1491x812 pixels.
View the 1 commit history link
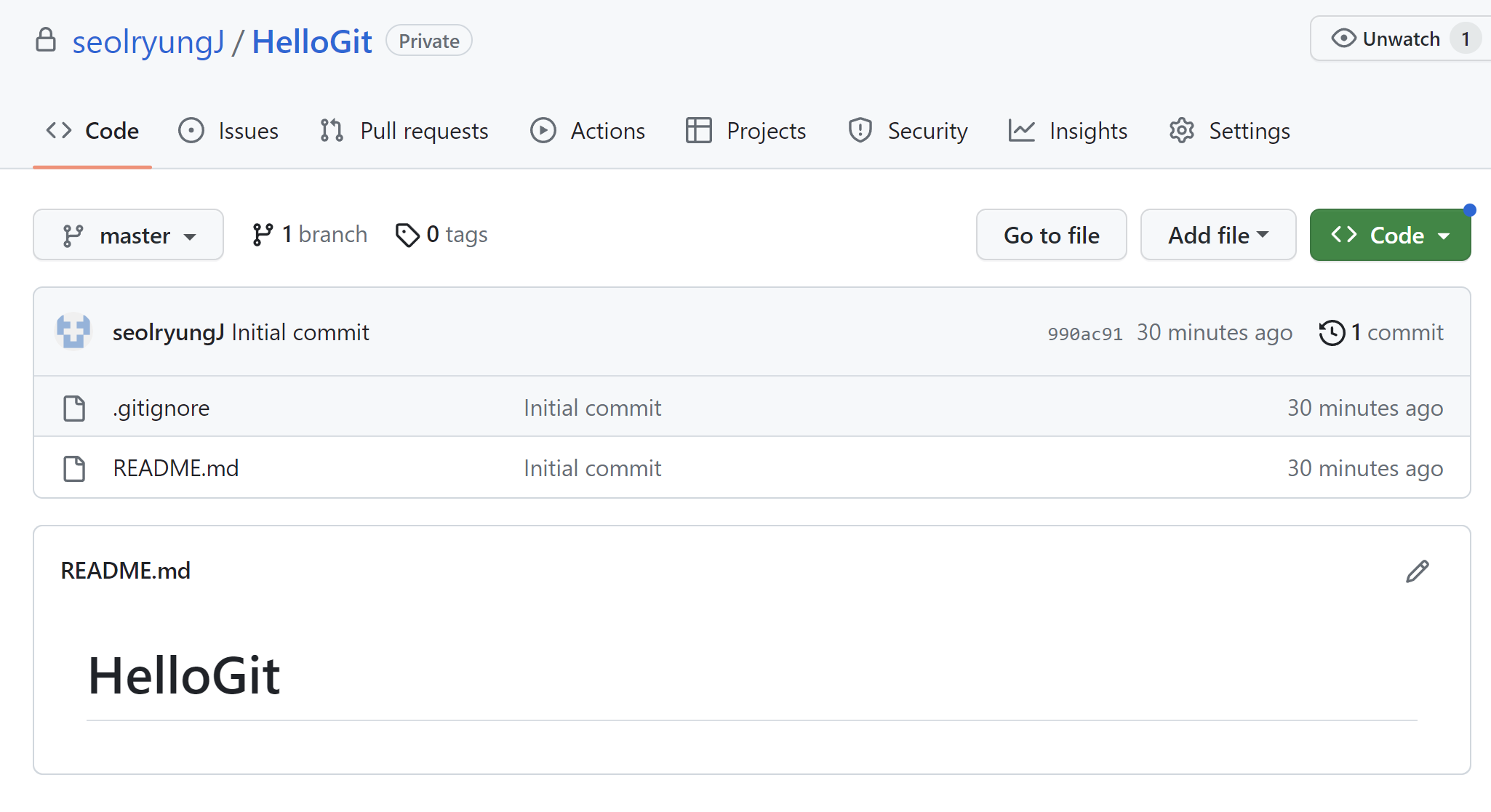[x=1381, y=332]
